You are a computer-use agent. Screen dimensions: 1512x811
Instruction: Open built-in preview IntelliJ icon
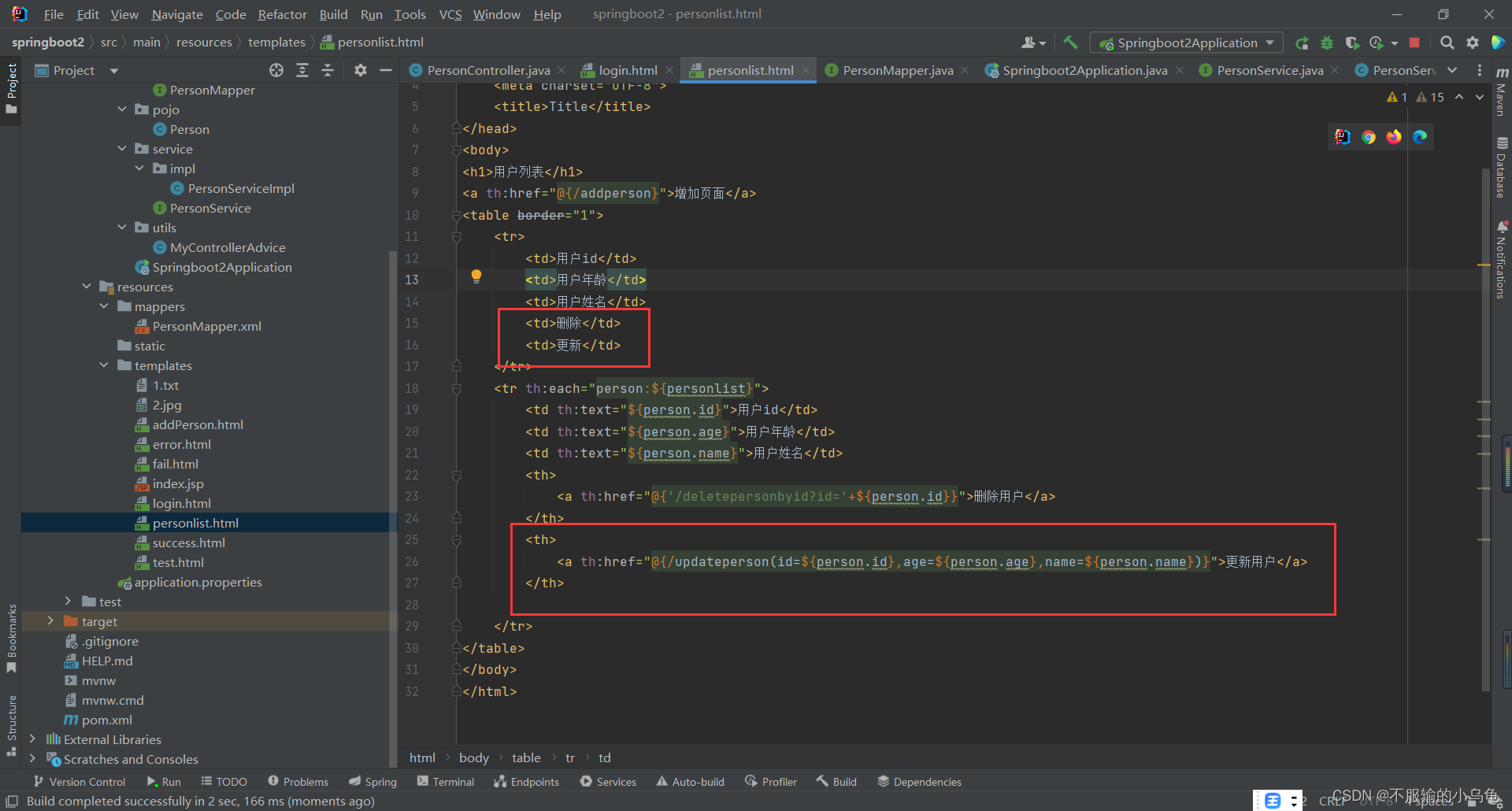point(1343,137)
